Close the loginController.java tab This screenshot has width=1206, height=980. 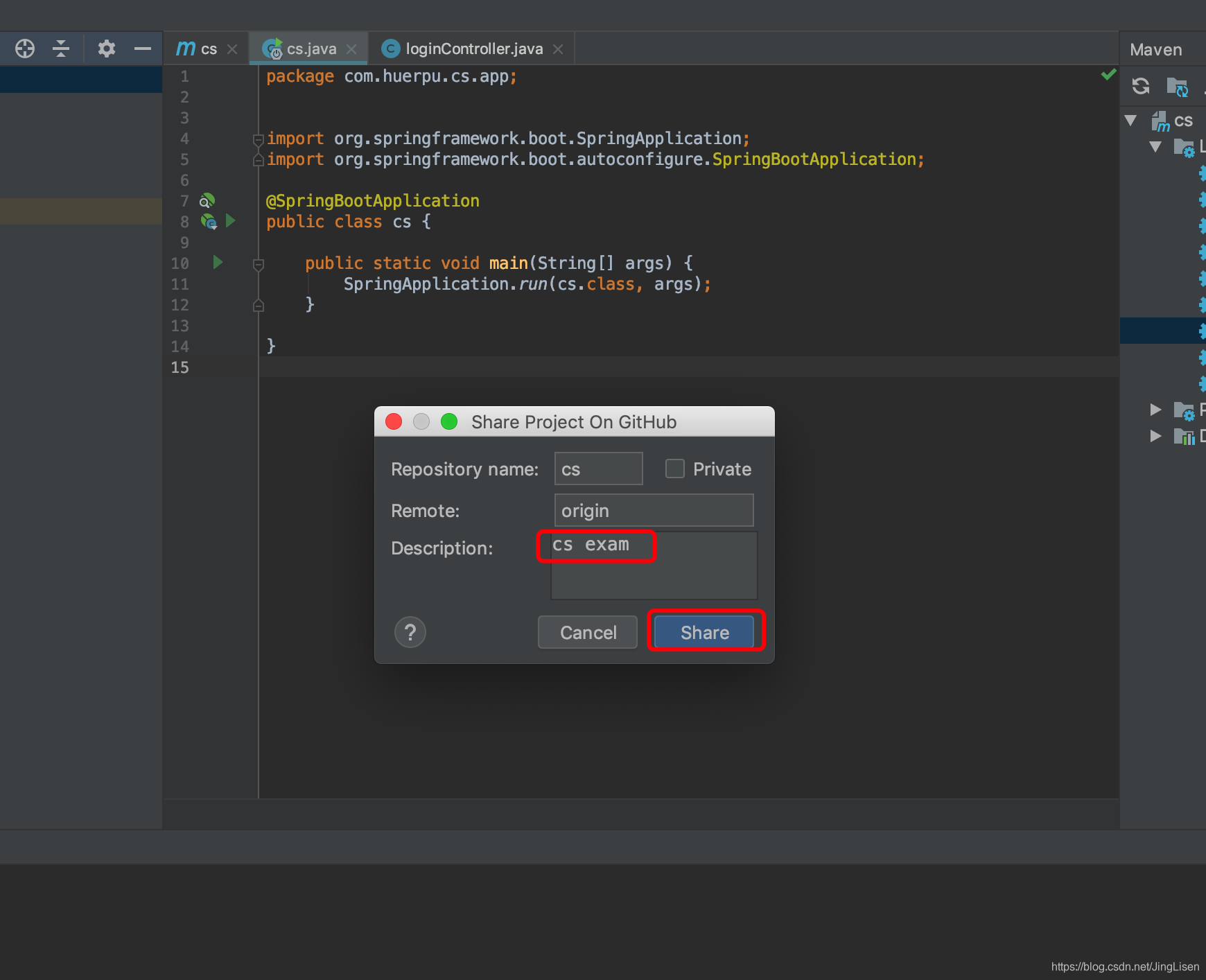tap(558, 49)
